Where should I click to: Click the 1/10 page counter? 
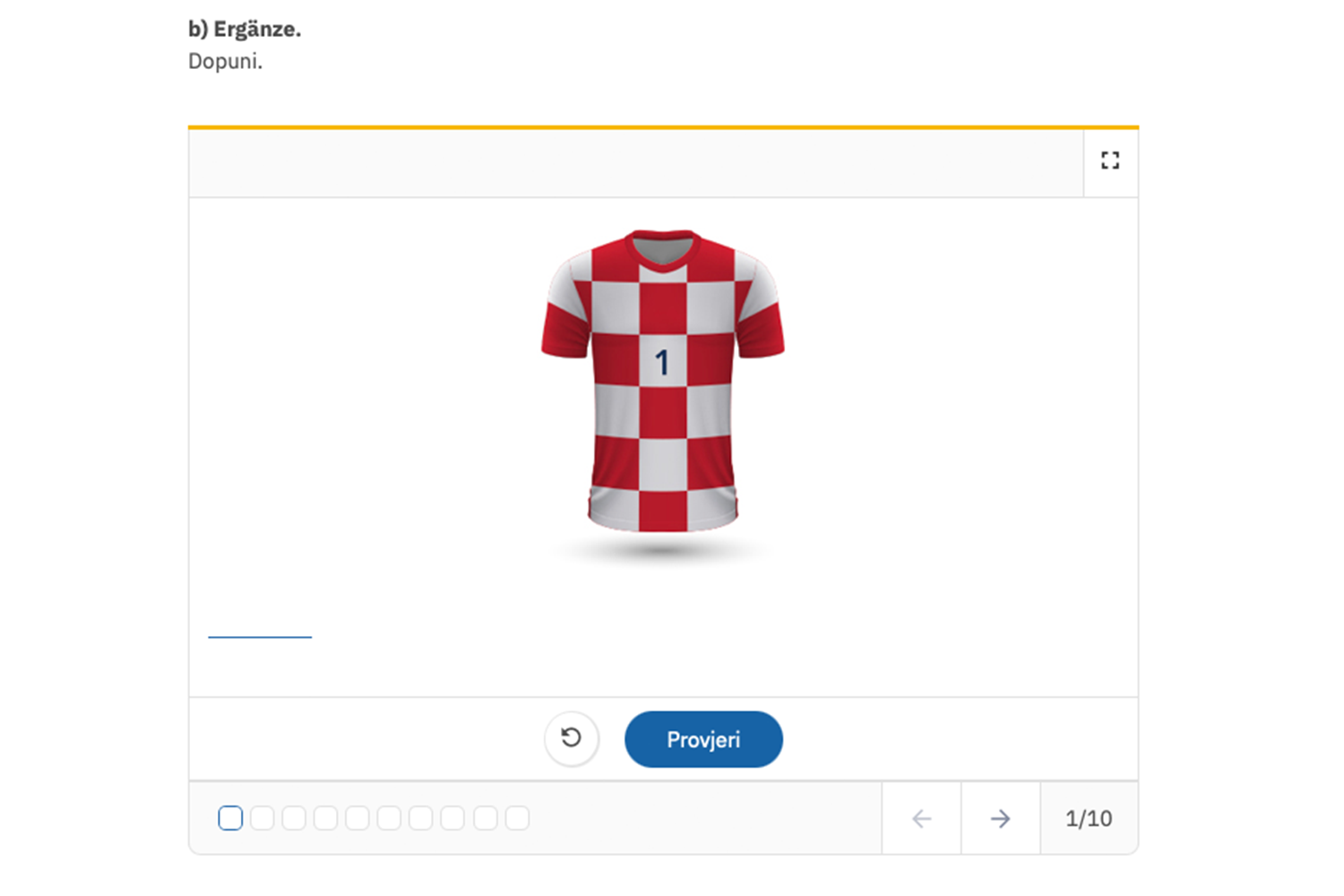click(x=1089, y=818)
